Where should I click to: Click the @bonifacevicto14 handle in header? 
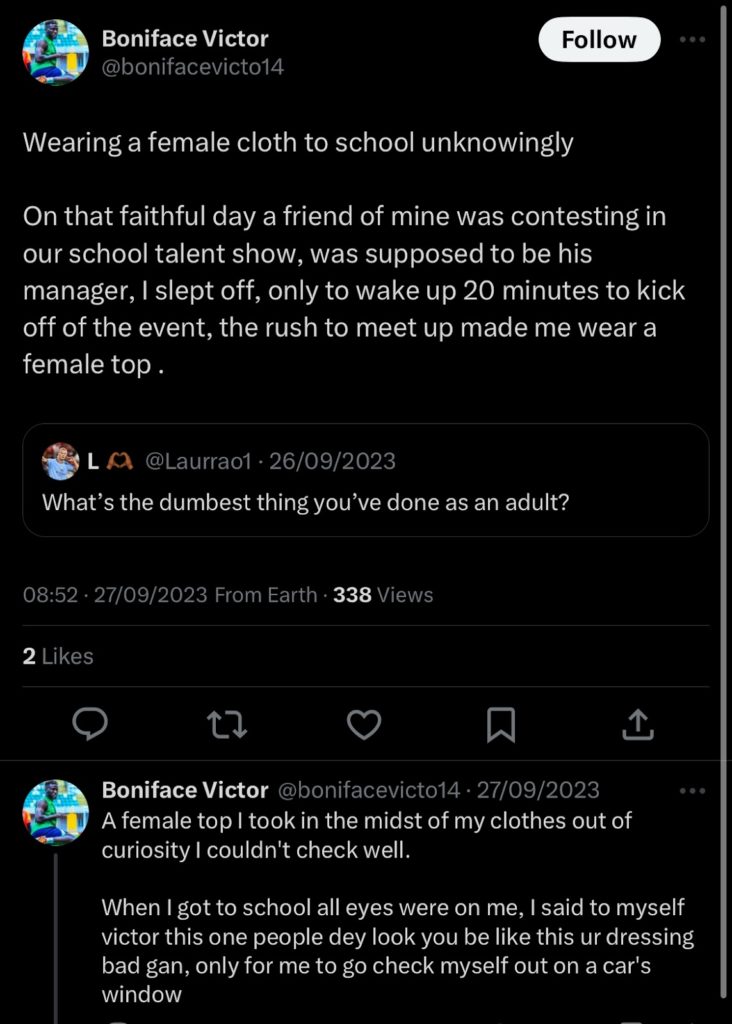coord(193,69)
